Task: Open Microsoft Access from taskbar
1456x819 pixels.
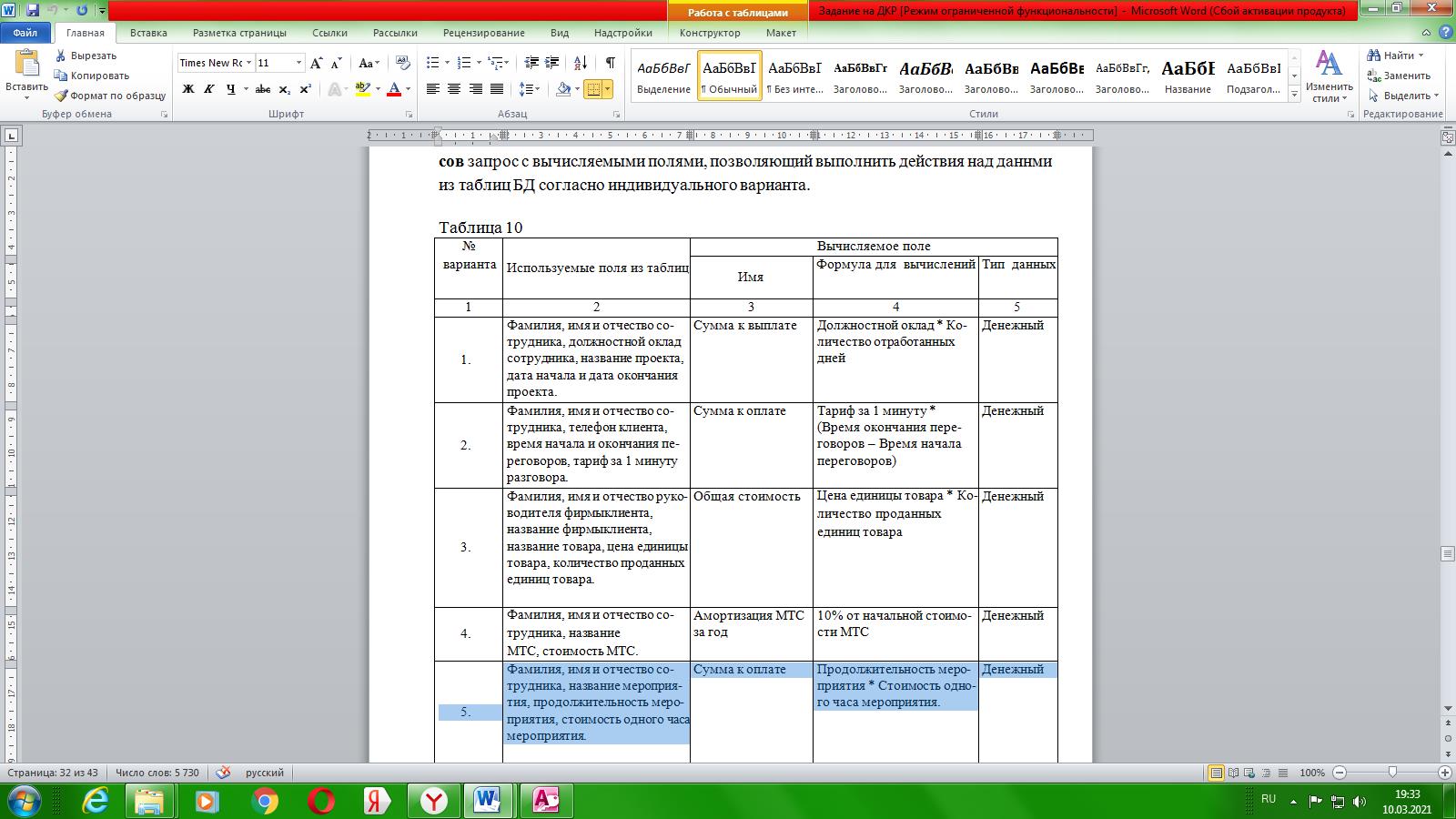Action: pyautogui.click(x=546, y=801)
